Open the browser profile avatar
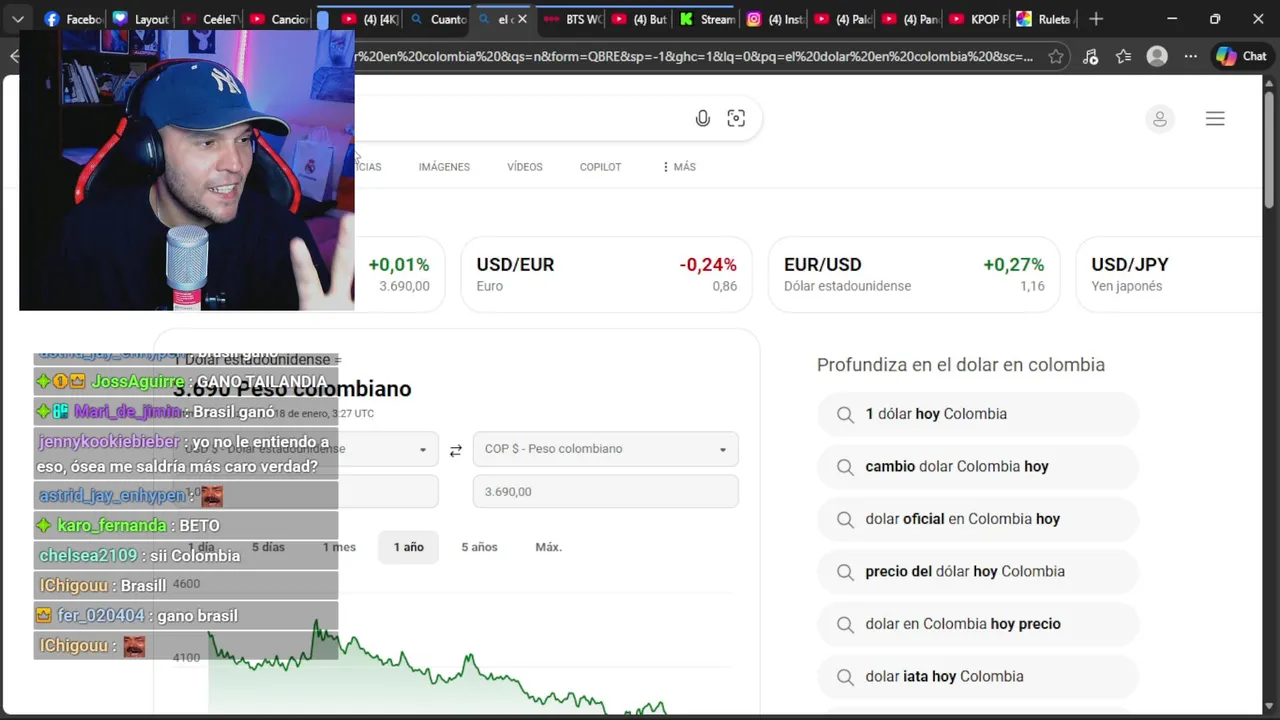 (1157, 57)
